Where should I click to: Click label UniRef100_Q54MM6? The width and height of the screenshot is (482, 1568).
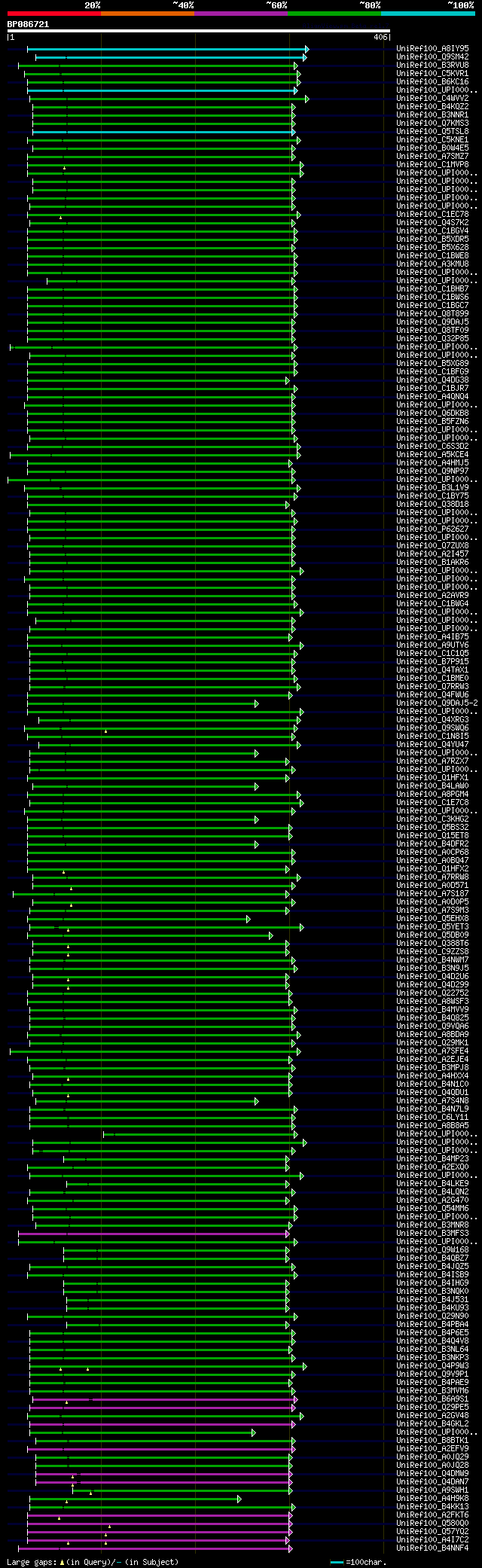coord(432,1208)
